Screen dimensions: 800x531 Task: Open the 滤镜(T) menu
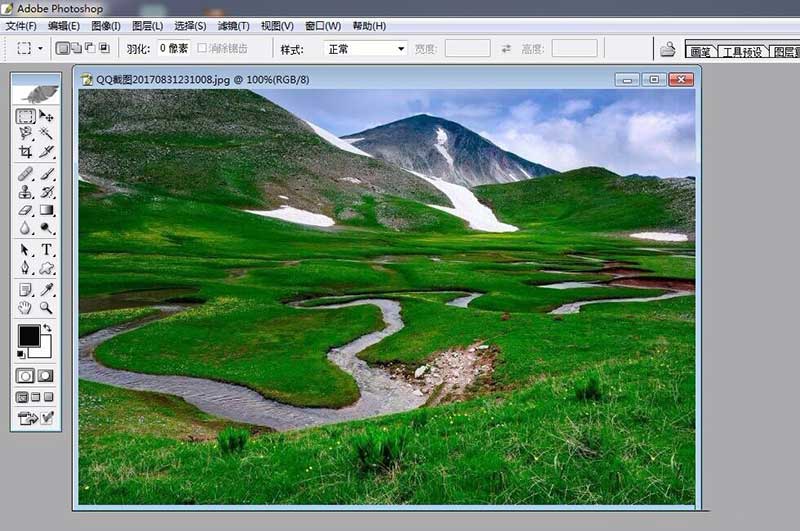(x=233, y=25)
